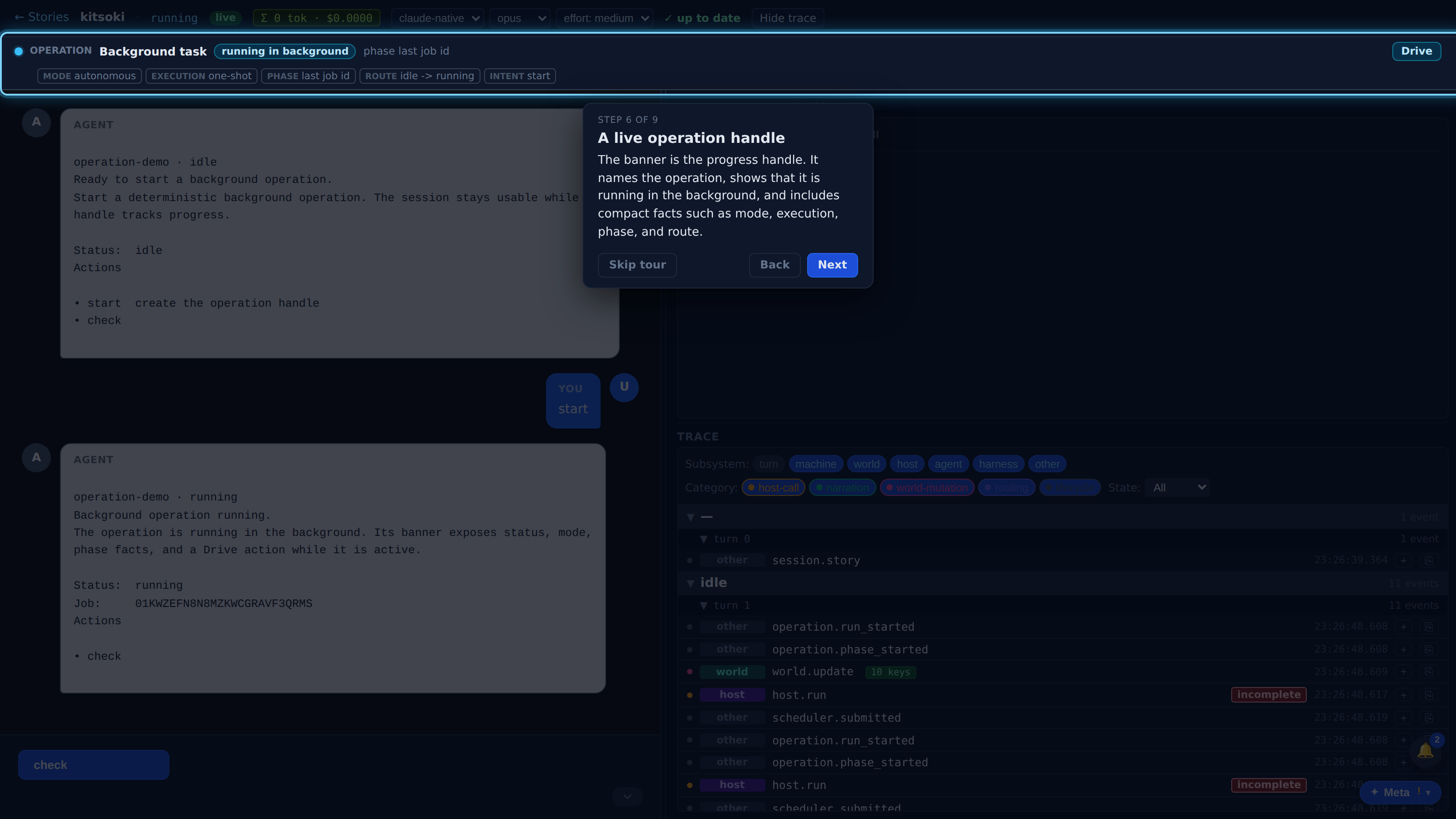Click the tour Back button

point(774,264)
